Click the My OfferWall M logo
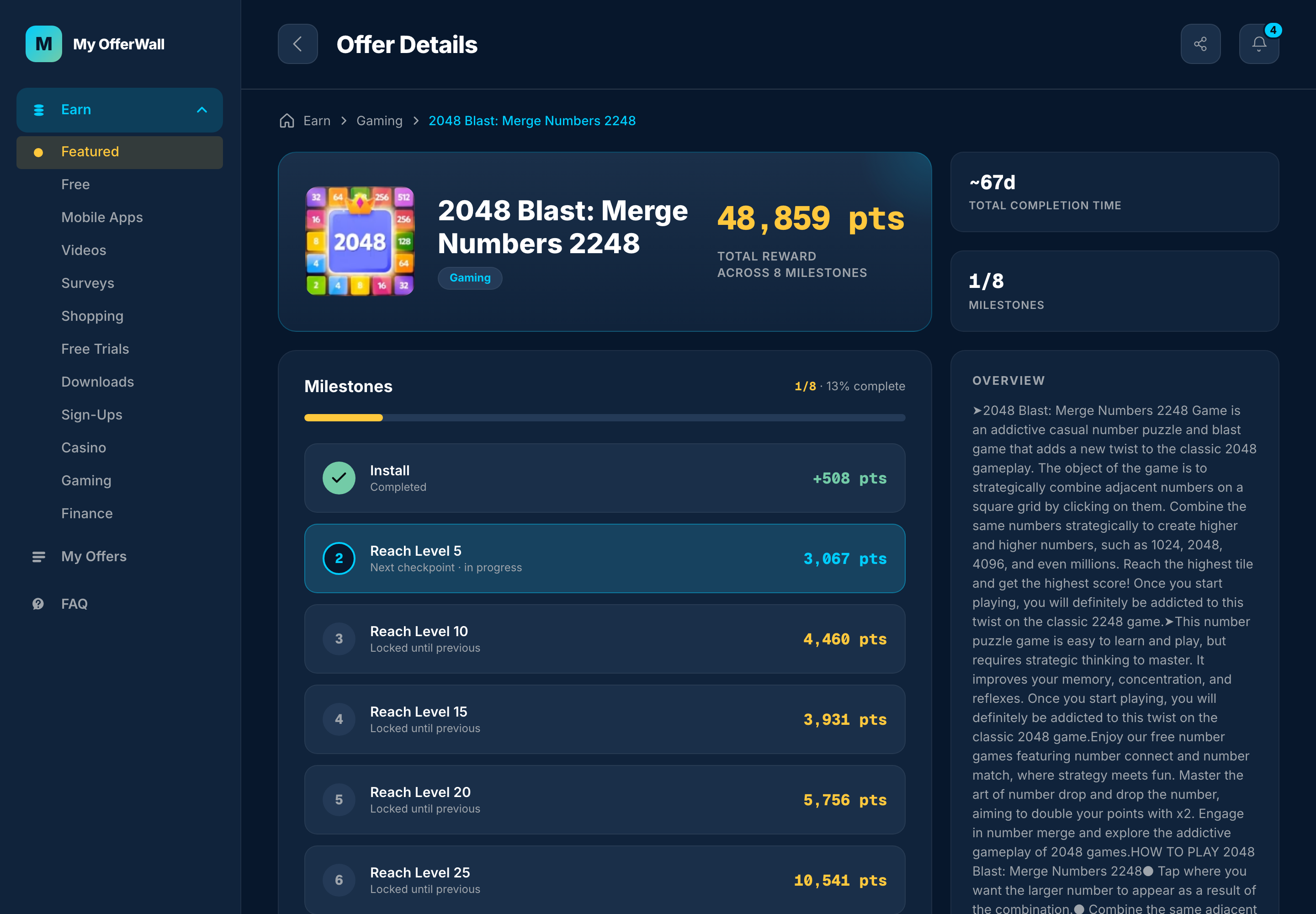The height and width of the screenshot is (914, 1316). pyautogui.click(x=44, y=44)
